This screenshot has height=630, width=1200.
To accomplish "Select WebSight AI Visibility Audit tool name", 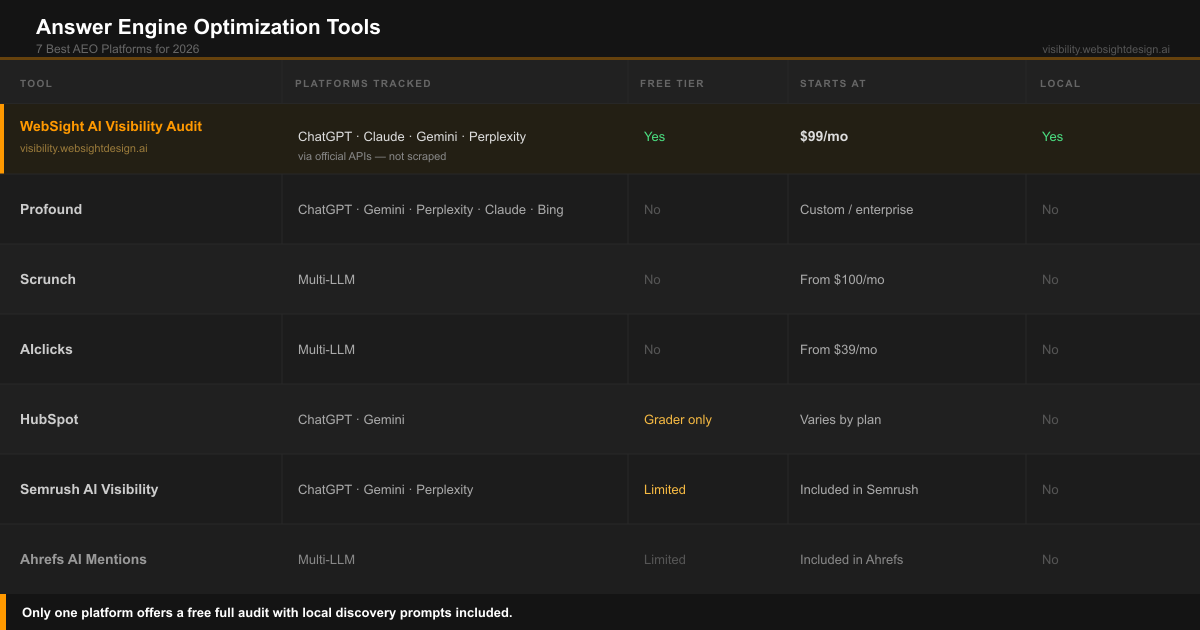I will [111, 126].
